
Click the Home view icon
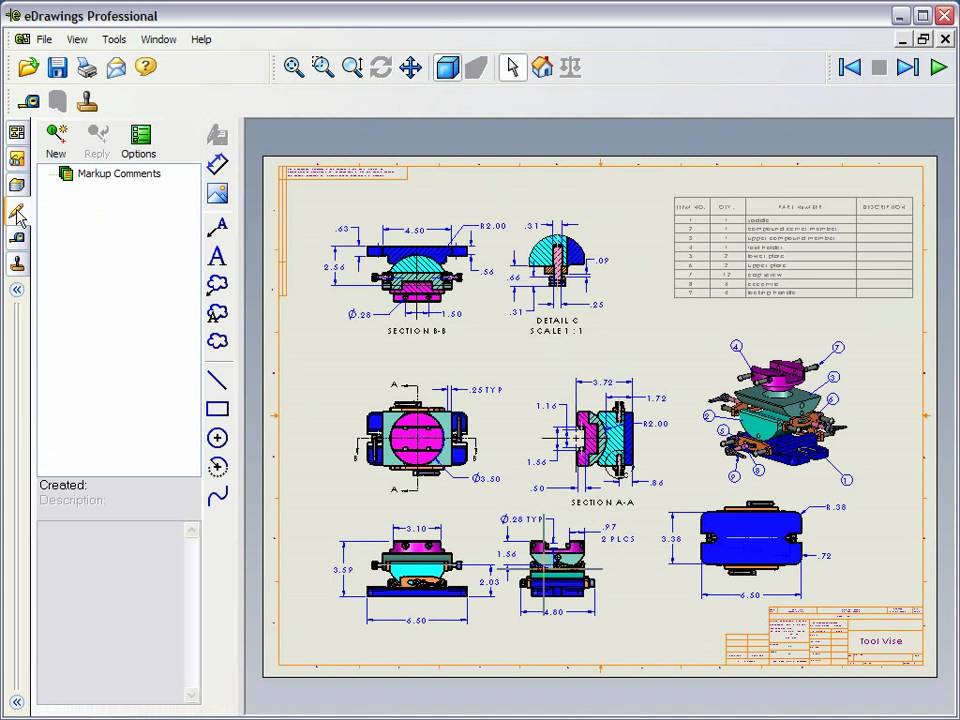pos(542,67)
